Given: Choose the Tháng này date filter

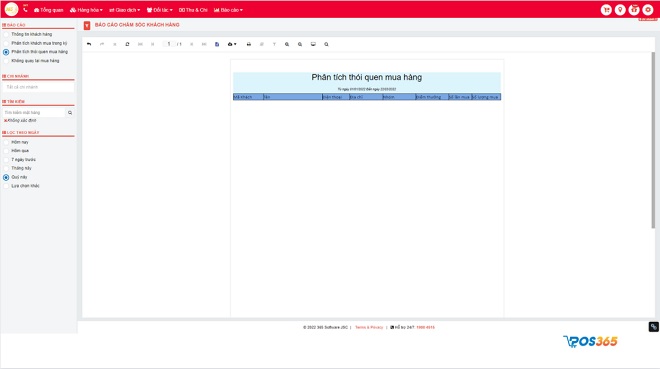Looking at the screenshot, I should click(18, 168).
